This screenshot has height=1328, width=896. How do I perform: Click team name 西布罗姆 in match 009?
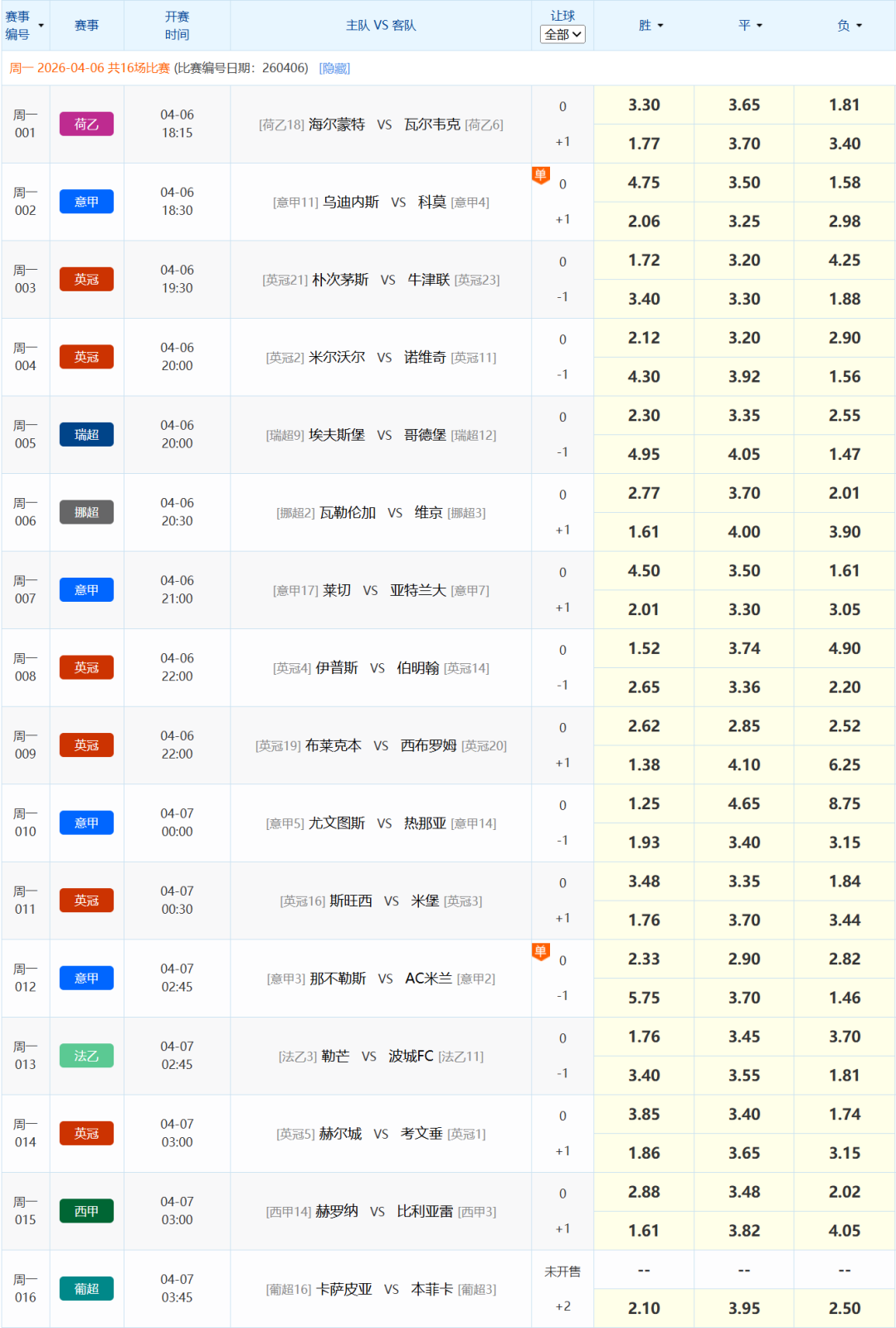click(x=429, y=745)
